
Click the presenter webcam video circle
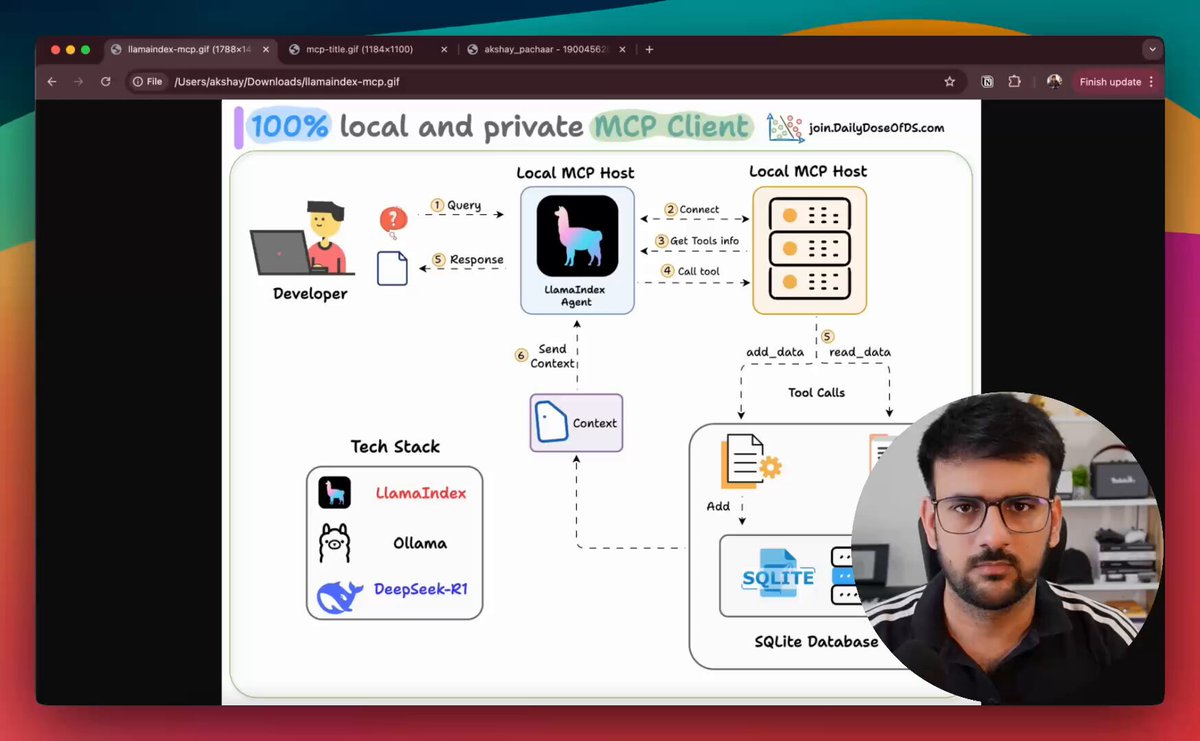(x=1007, y=547)
